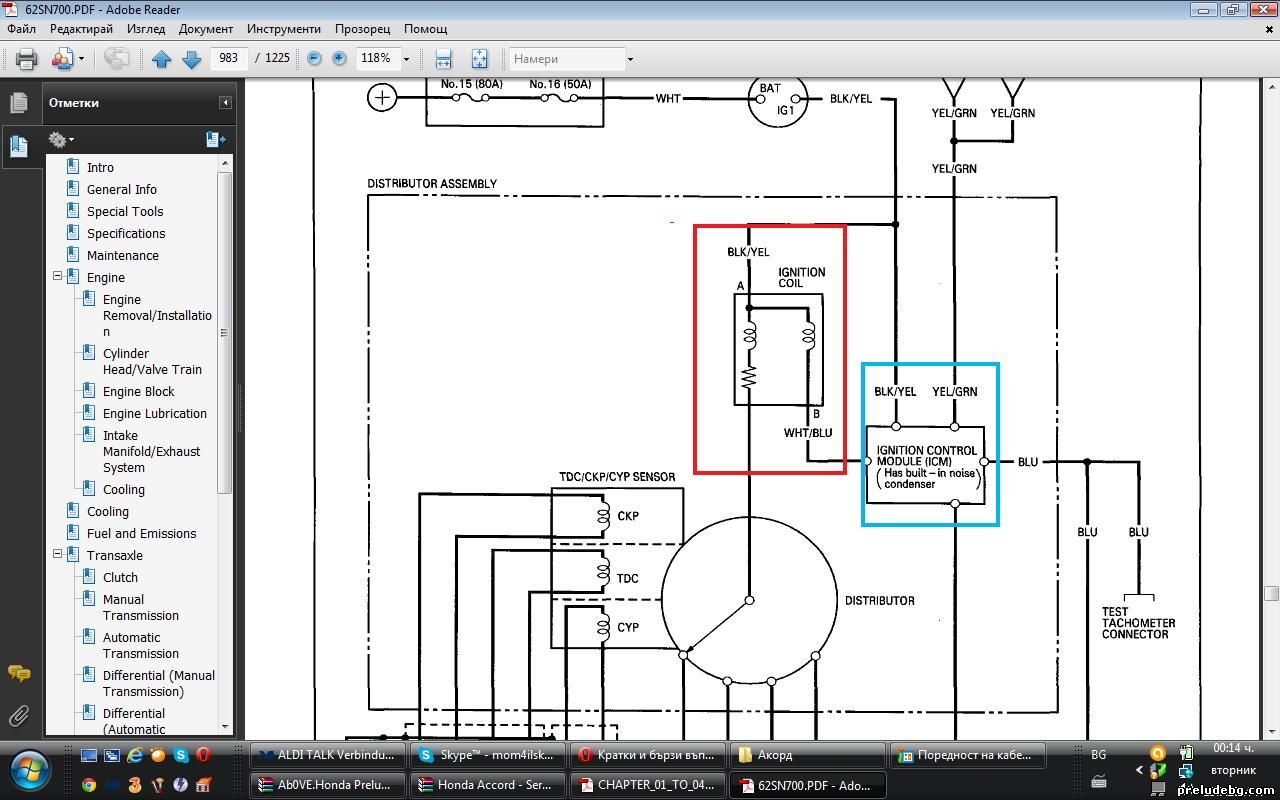Open the zoom percentage dropdown arrow

(x=406, y=59)
